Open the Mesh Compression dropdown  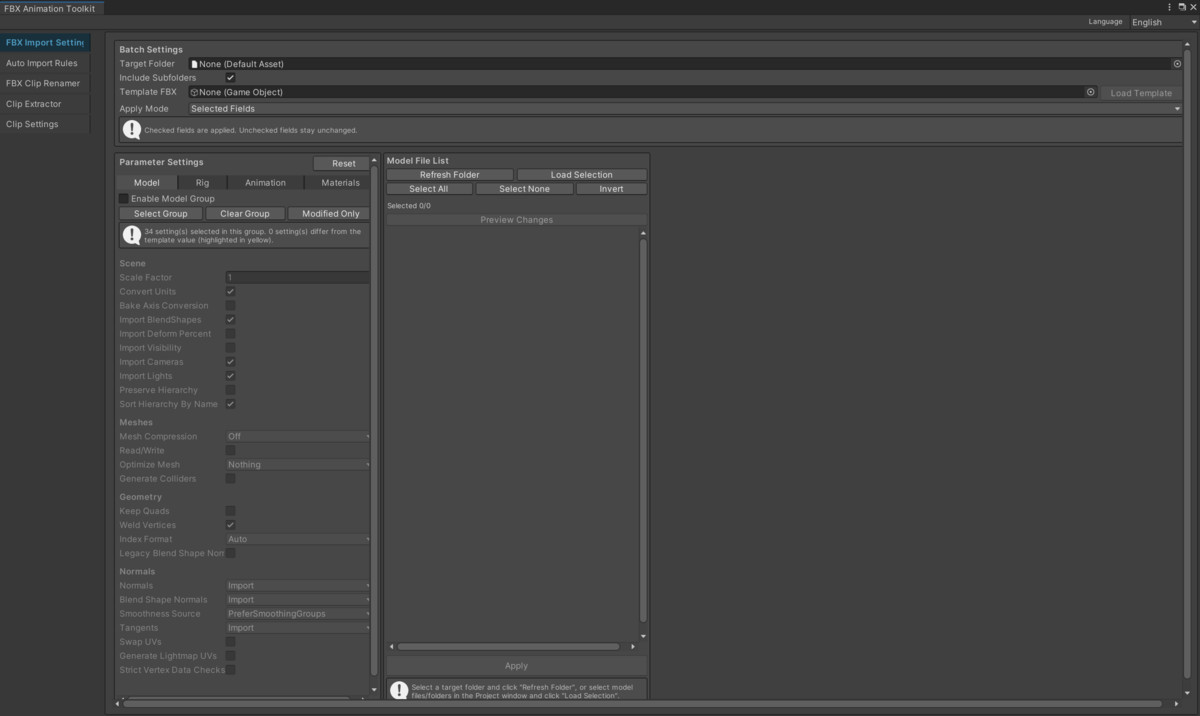298,437
